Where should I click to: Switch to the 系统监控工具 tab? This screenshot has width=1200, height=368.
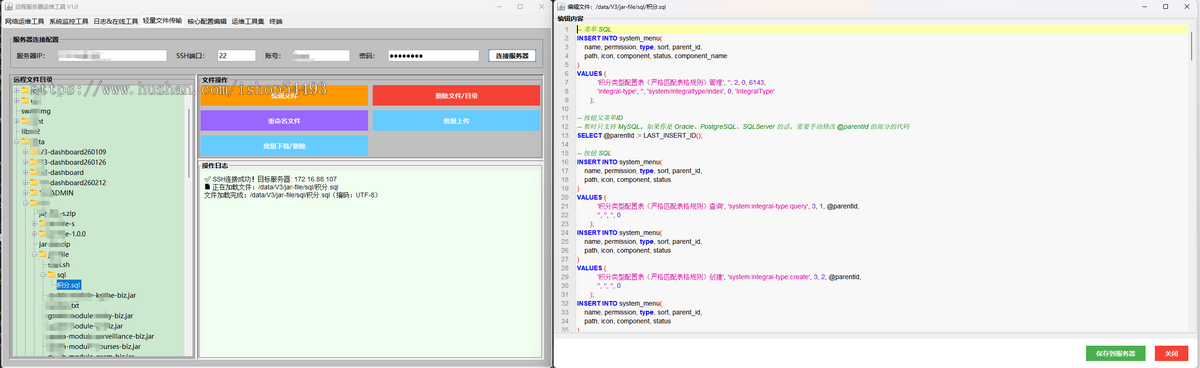pyautogui.click(x=69, y=20)
